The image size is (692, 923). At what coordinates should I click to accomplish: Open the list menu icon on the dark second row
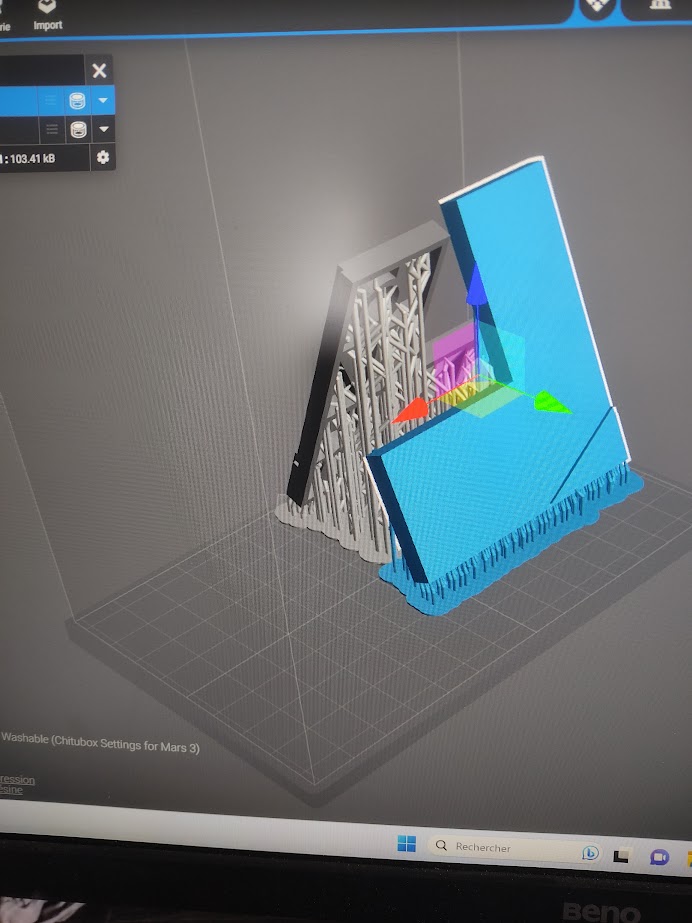(52, 129)
